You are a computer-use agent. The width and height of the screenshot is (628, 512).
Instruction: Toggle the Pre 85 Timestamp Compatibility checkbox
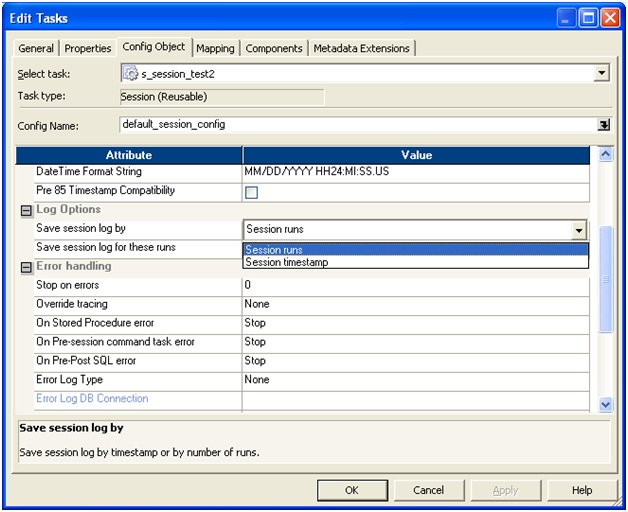(251, 193)
